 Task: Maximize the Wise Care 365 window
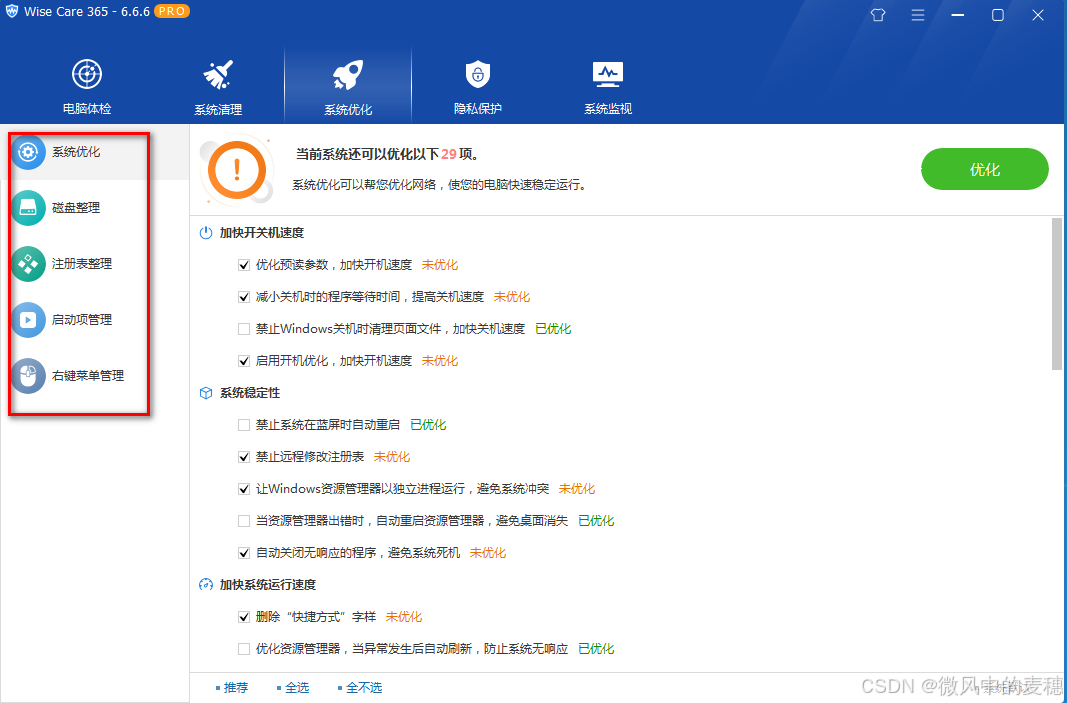(x=998, y=15)
